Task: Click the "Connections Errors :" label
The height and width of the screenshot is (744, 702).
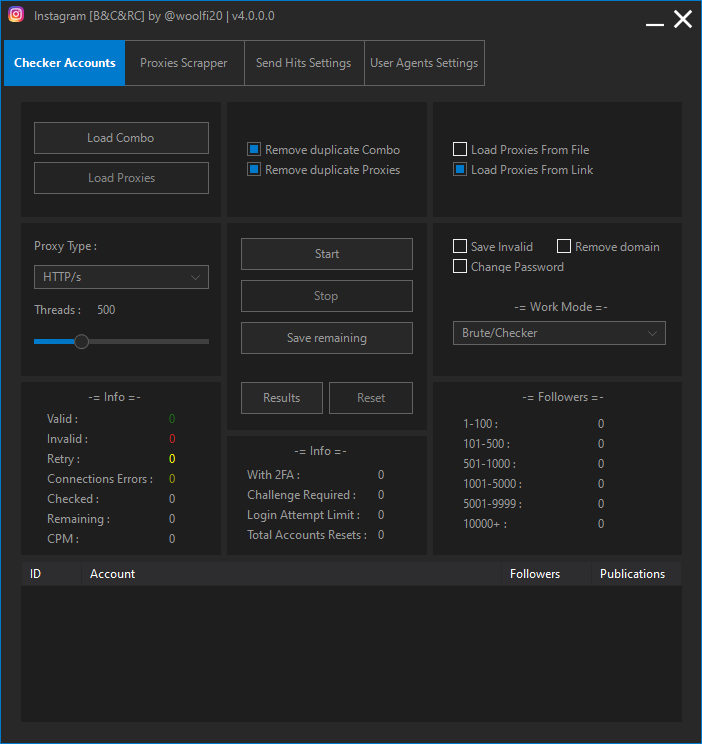Action: pos(100,479)
